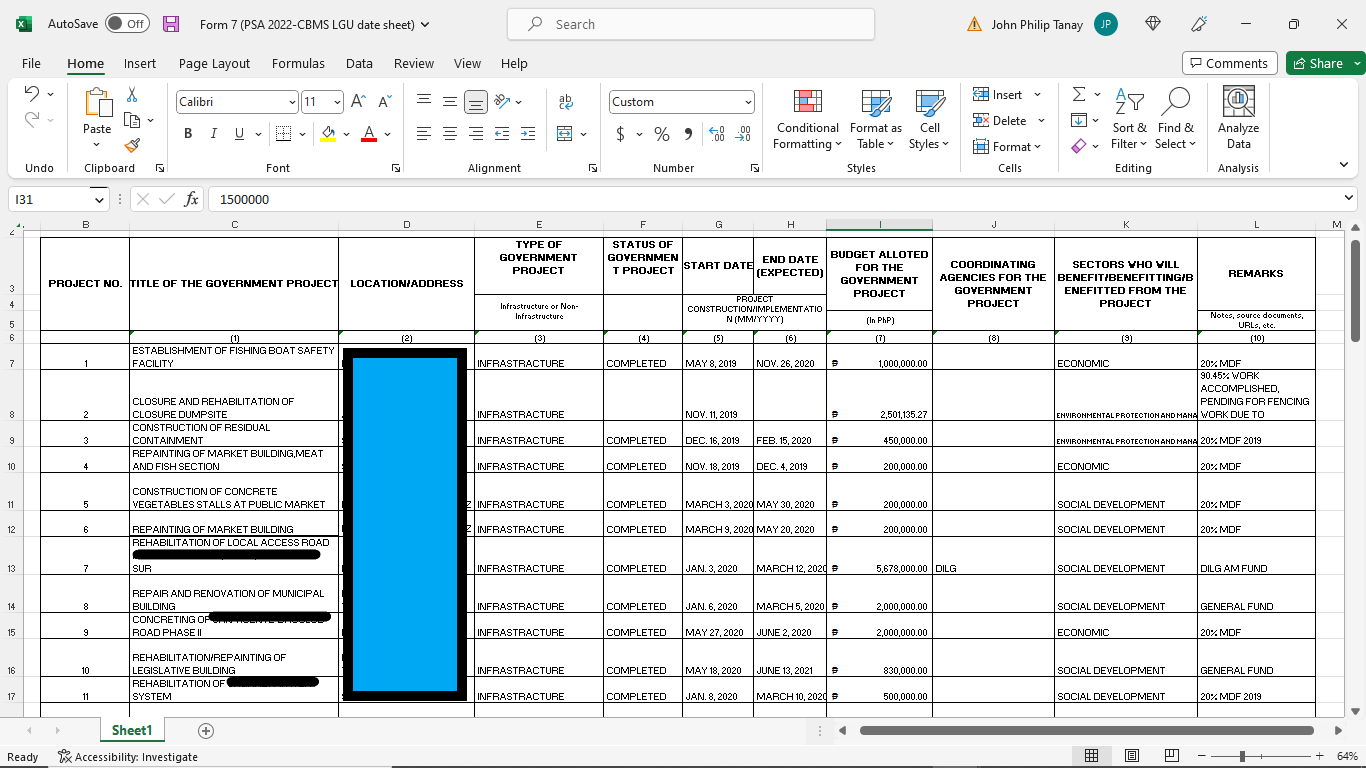The width and height of the screenshot is (1366, 768).
Task: Click the Increase Indent icon
Action: [x=528, y=134]
